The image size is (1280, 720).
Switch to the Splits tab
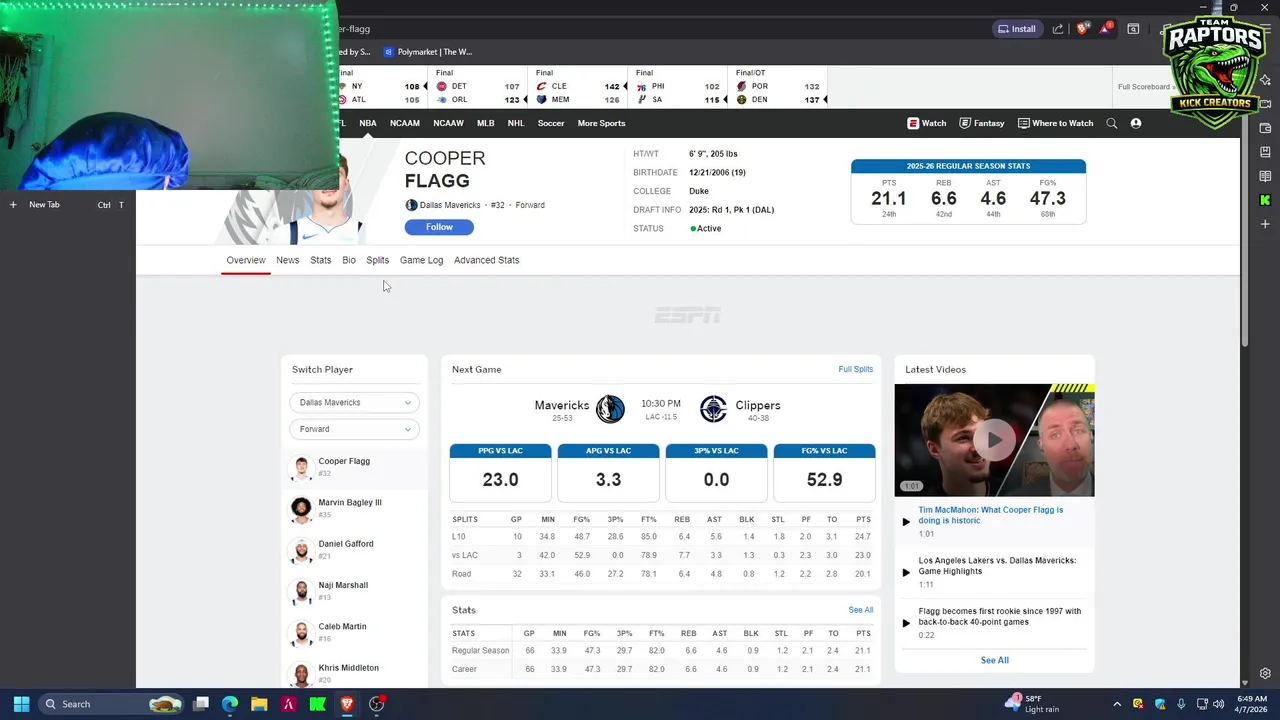(377, 260)
